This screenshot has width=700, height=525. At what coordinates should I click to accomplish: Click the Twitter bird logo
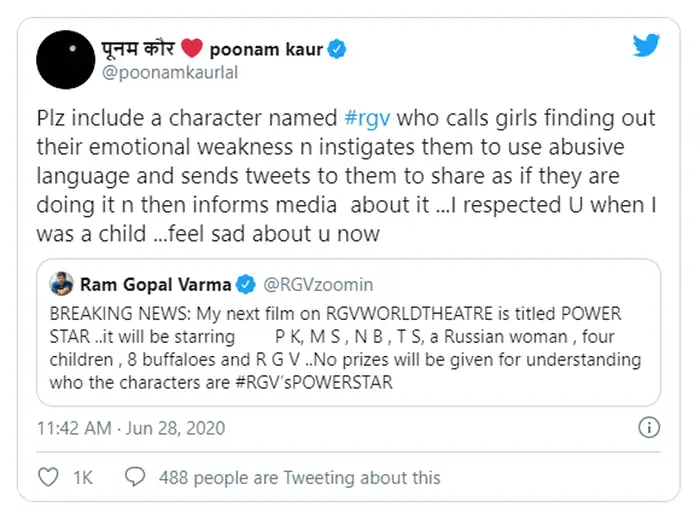[x=646, y=45]
